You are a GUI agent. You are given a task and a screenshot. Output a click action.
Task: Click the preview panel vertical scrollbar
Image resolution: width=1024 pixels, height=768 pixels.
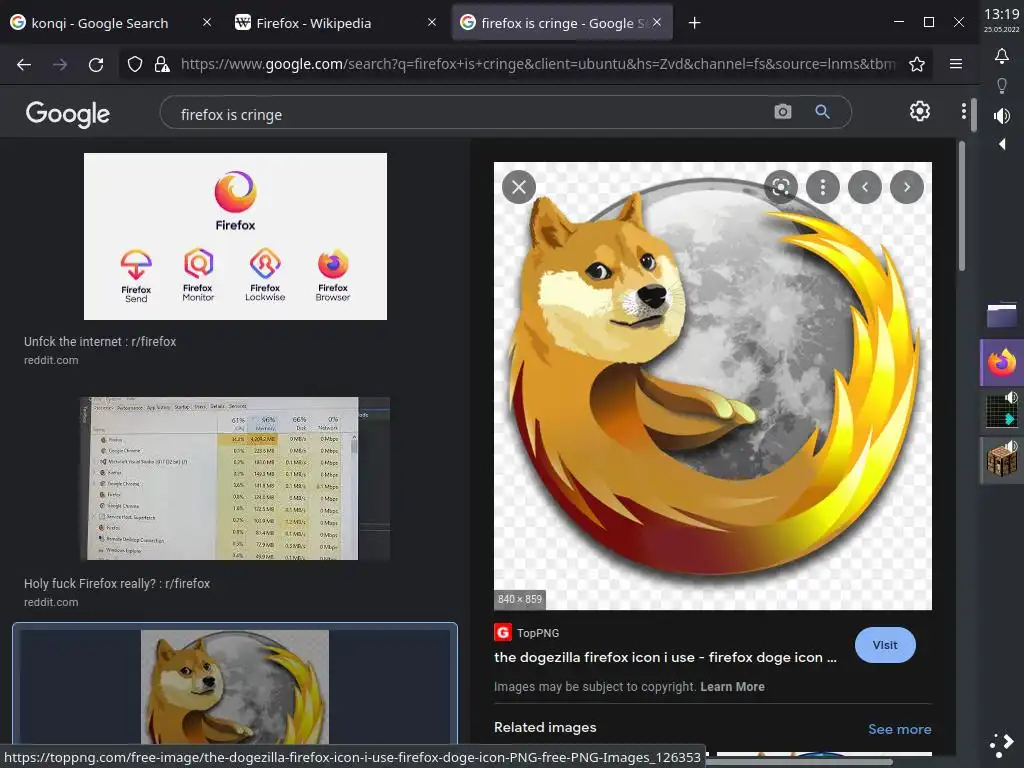(x=961, y=206)
